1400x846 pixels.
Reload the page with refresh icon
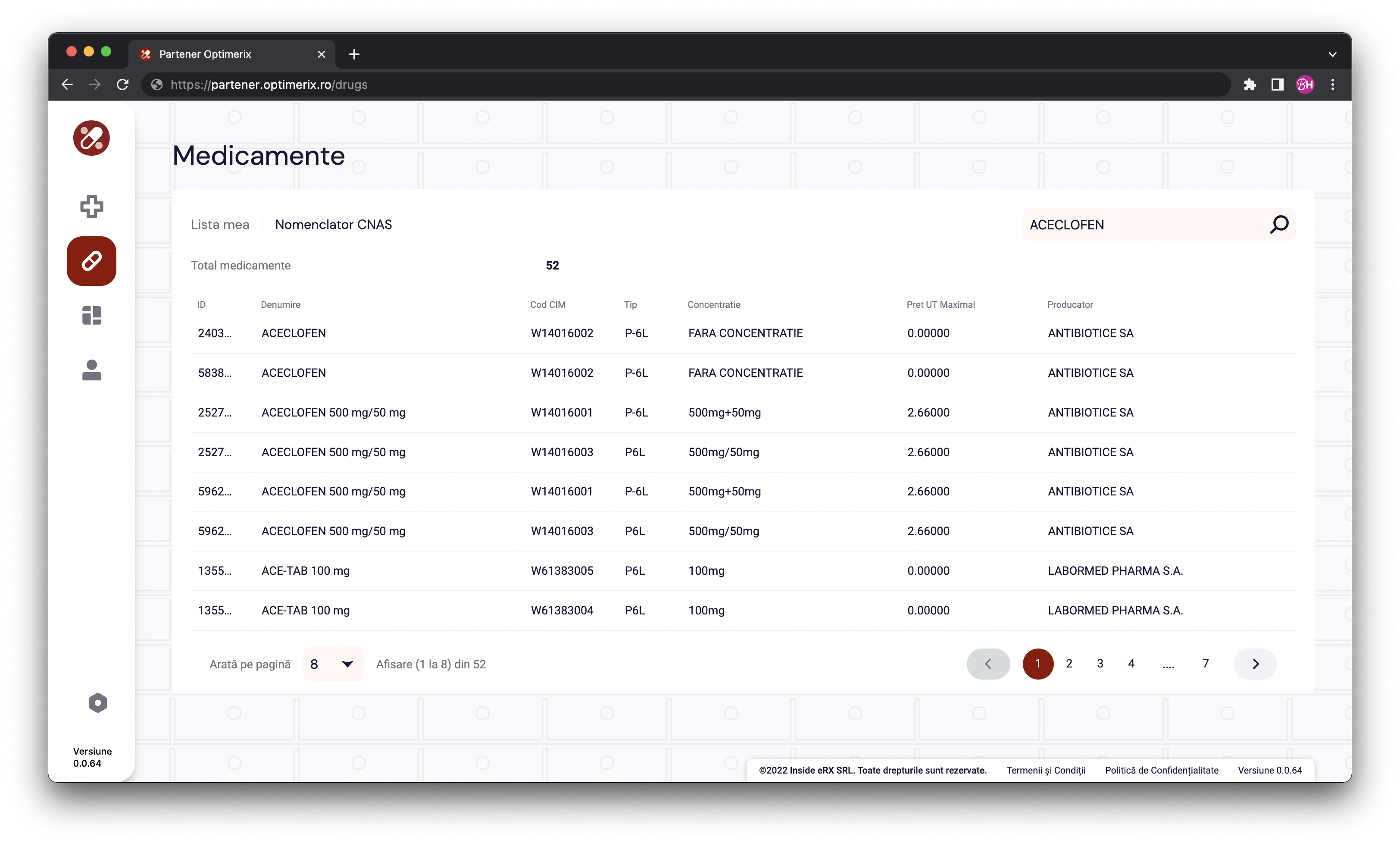[123, 85]
